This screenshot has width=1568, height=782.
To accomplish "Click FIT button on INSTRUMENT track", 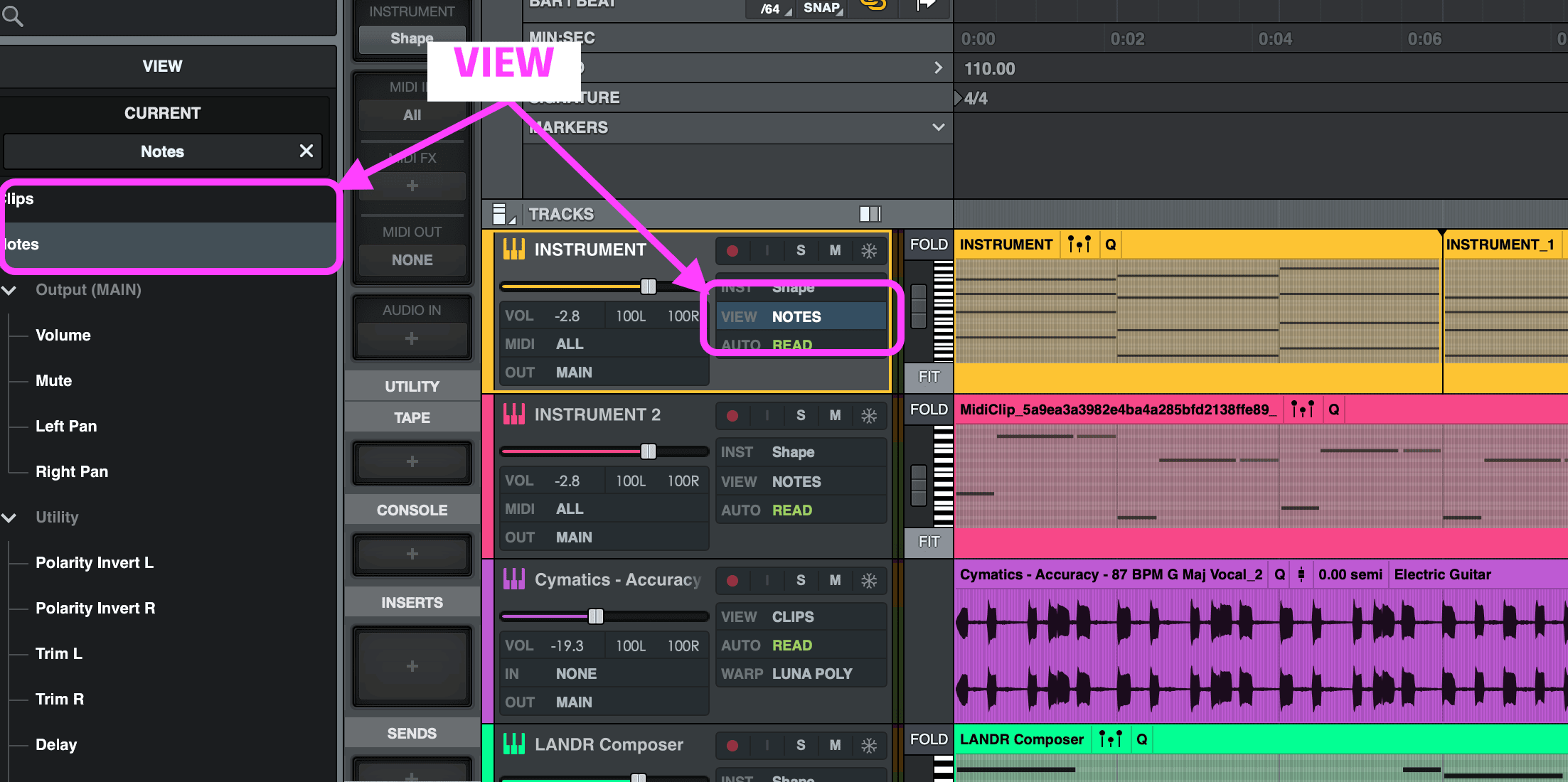I will click(928, 377).
